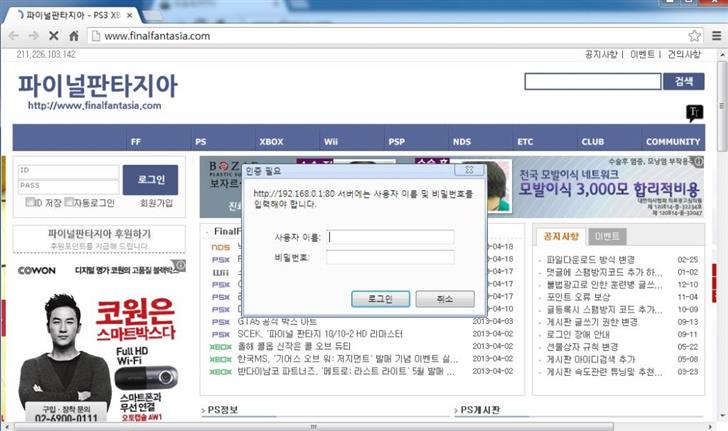Focus the password field in the auth dialog
728x431 pixels.
(390, 257)
